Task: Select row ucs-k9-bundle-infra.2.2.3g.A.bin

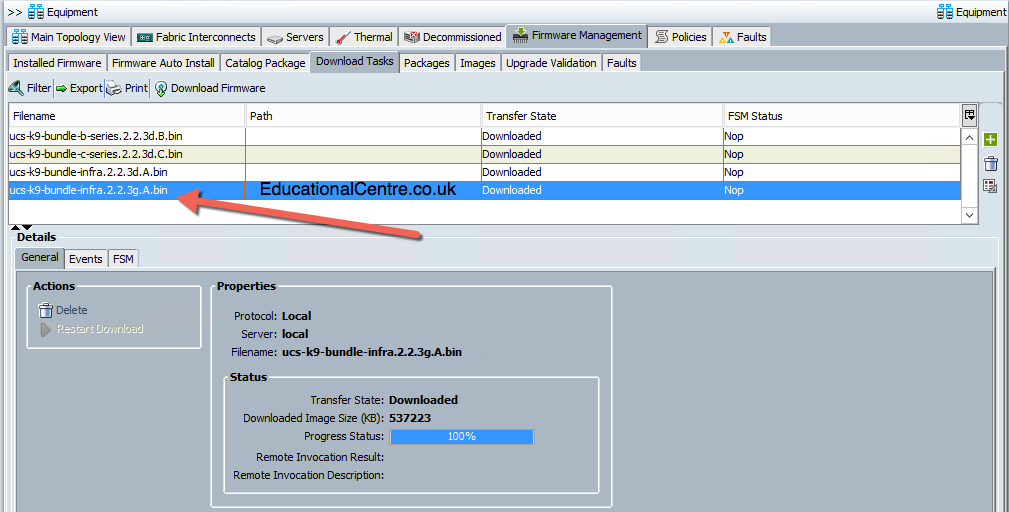Action: point(485,190)
